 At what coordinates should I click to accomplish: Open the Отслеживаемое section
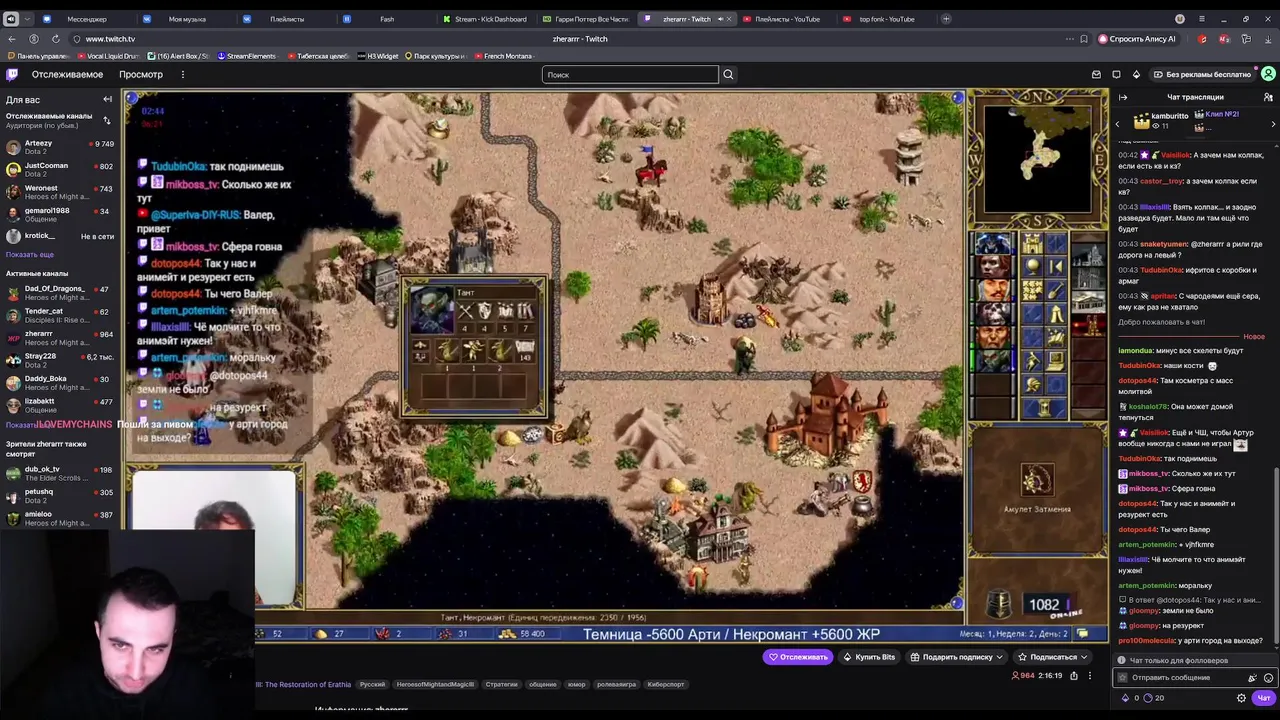(67, 74)
